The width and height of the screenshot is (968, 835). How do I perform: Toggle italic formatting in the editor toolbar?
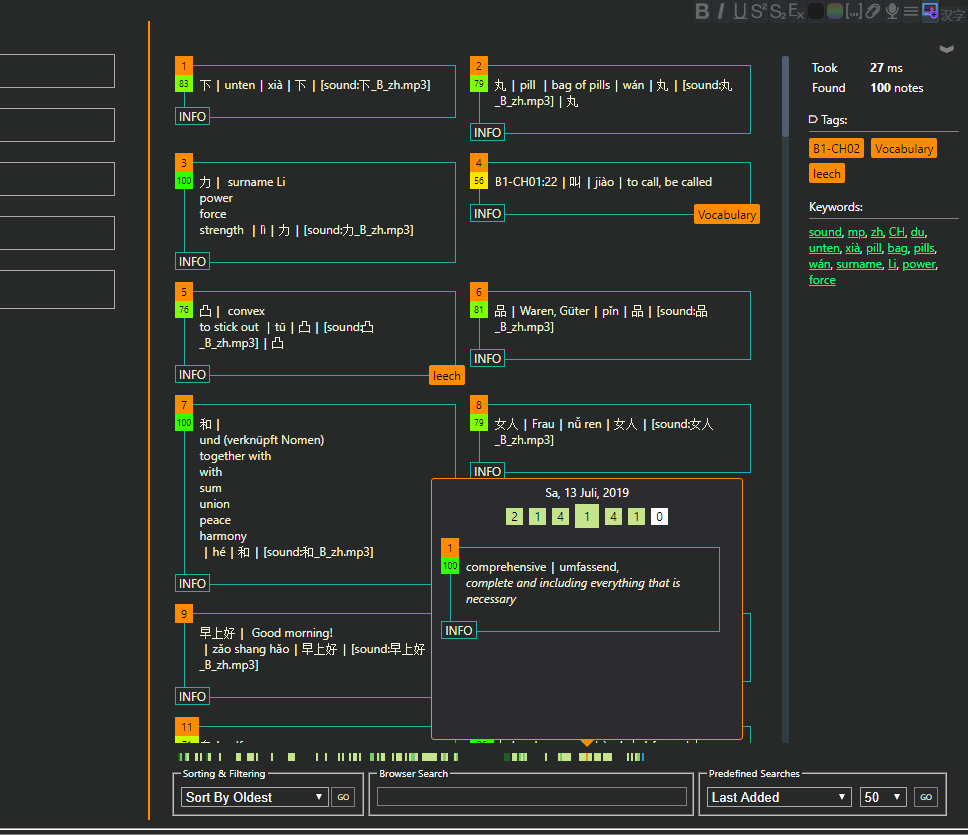[x=720, y=11]
